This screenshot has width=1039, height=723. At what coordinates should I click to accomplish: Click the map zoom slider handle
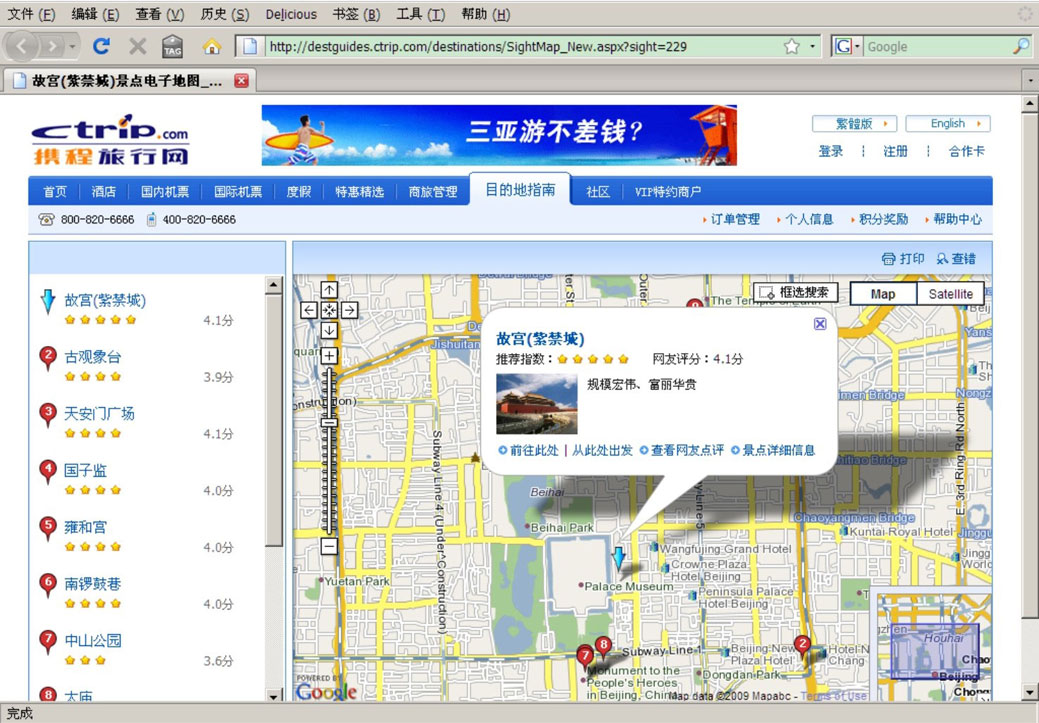tap(329, 422)
